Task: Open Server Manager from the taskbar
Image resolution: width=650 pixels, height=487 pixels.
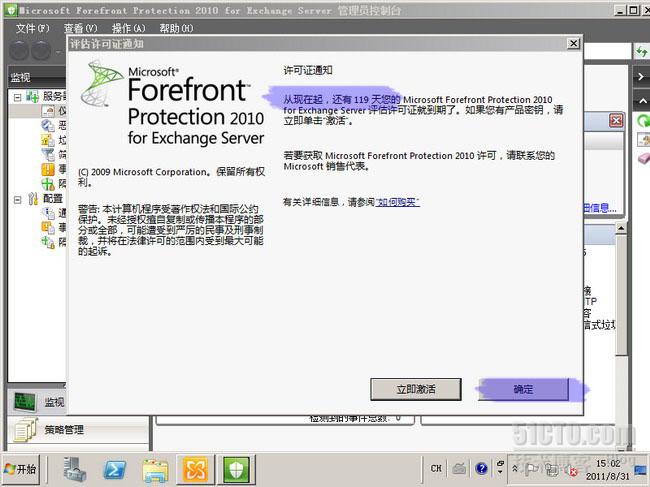Action: [75, 469]
